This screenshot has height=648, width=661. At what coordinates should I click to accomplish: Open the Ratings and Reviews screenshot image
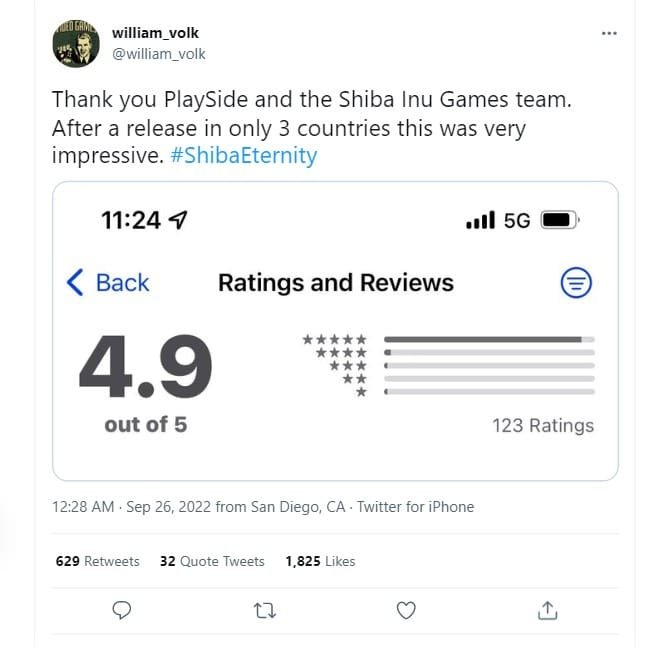[x=335, y=330]
